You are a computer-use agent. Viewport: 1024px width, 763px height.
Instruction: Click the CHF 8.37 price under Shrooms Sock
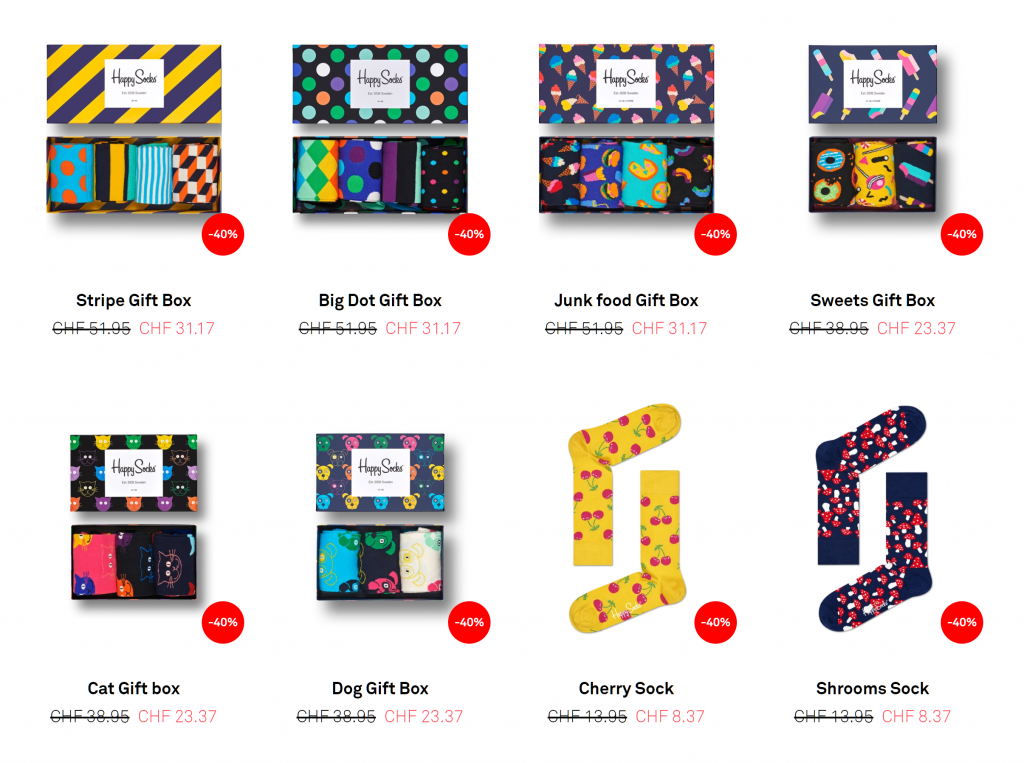916,717
